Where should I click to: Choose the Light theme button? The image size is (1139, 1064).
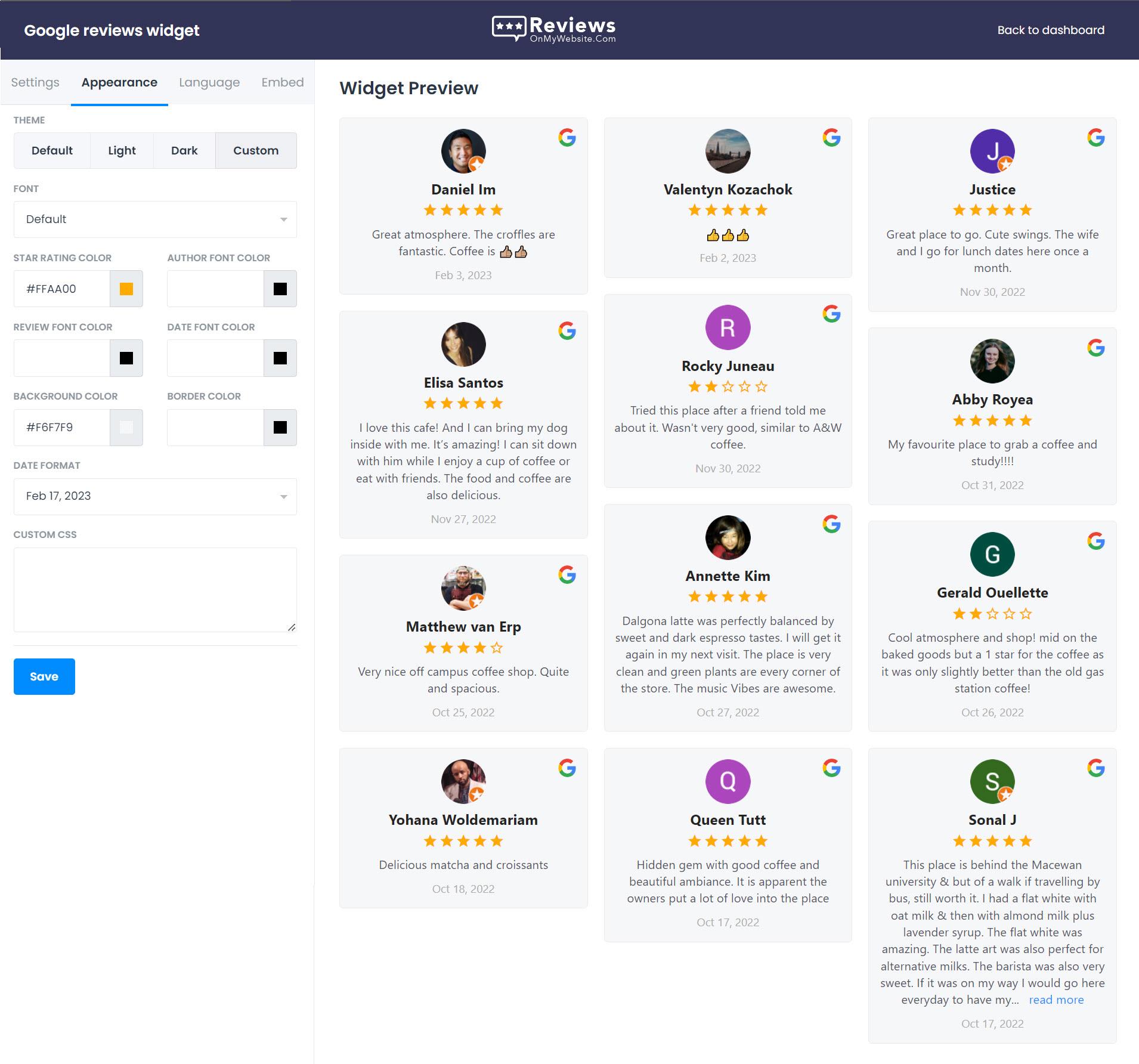coord(122,150)
